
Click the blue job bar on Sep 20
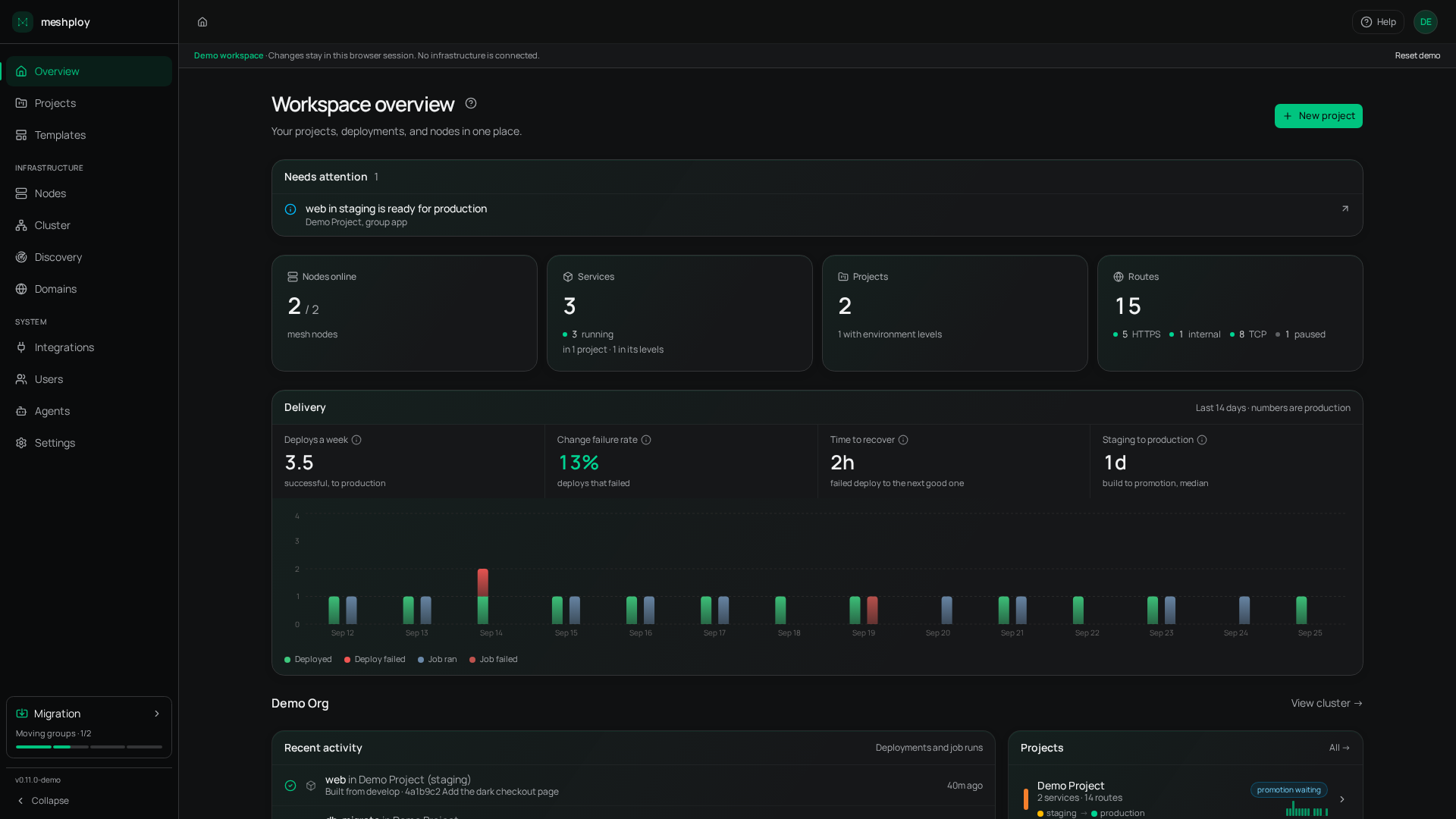[947, 610]
